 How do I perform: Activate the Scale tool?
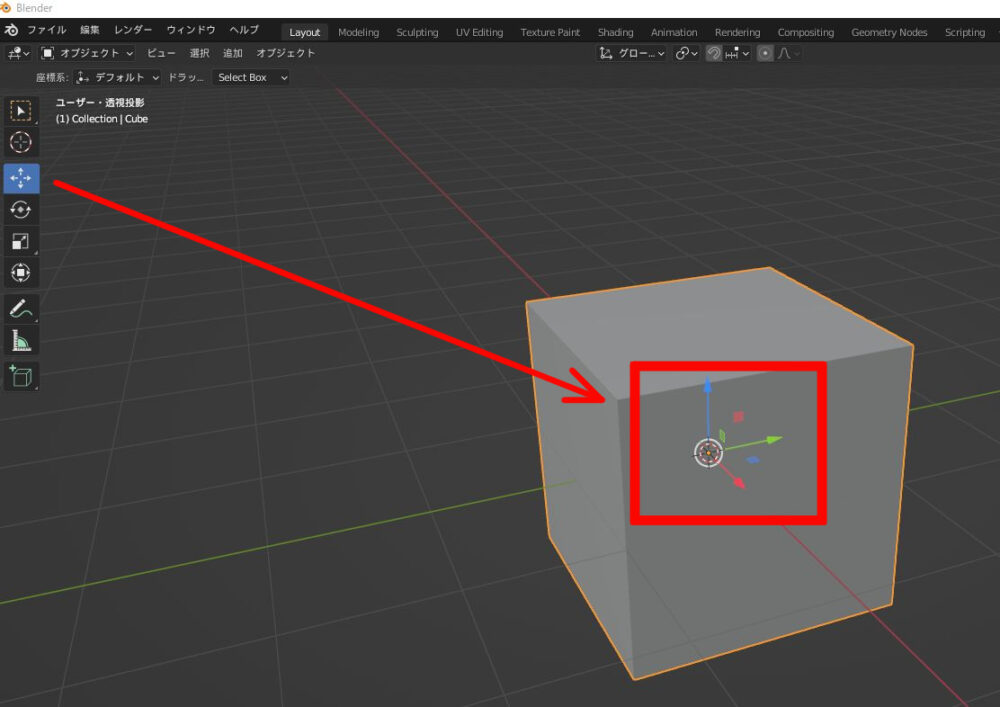(21, 241)
